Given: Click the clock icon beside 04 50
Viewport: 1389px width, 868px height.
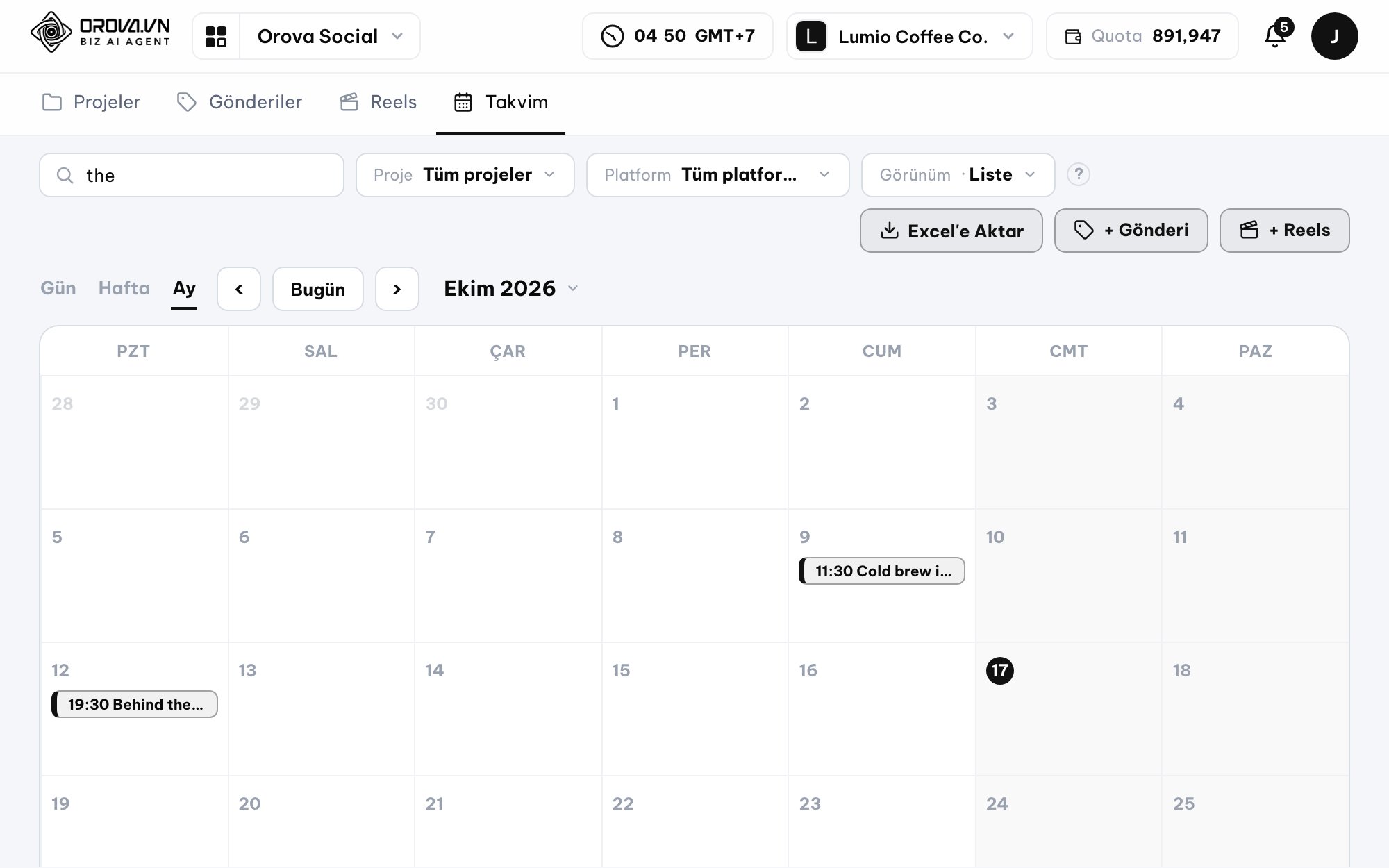Looking at the screenshot, I should 612,36.
